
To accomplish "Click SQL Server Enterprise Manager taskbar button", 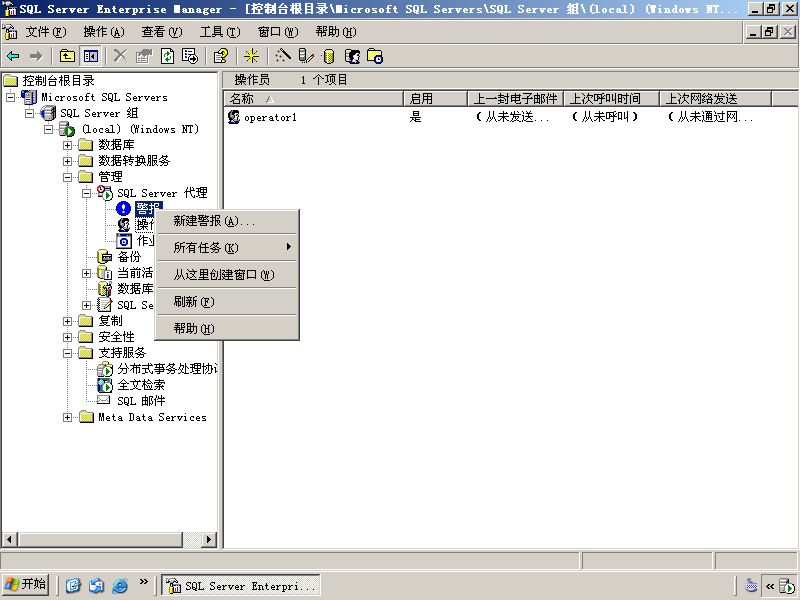I will pyautogui.click(x=241, y=585).
